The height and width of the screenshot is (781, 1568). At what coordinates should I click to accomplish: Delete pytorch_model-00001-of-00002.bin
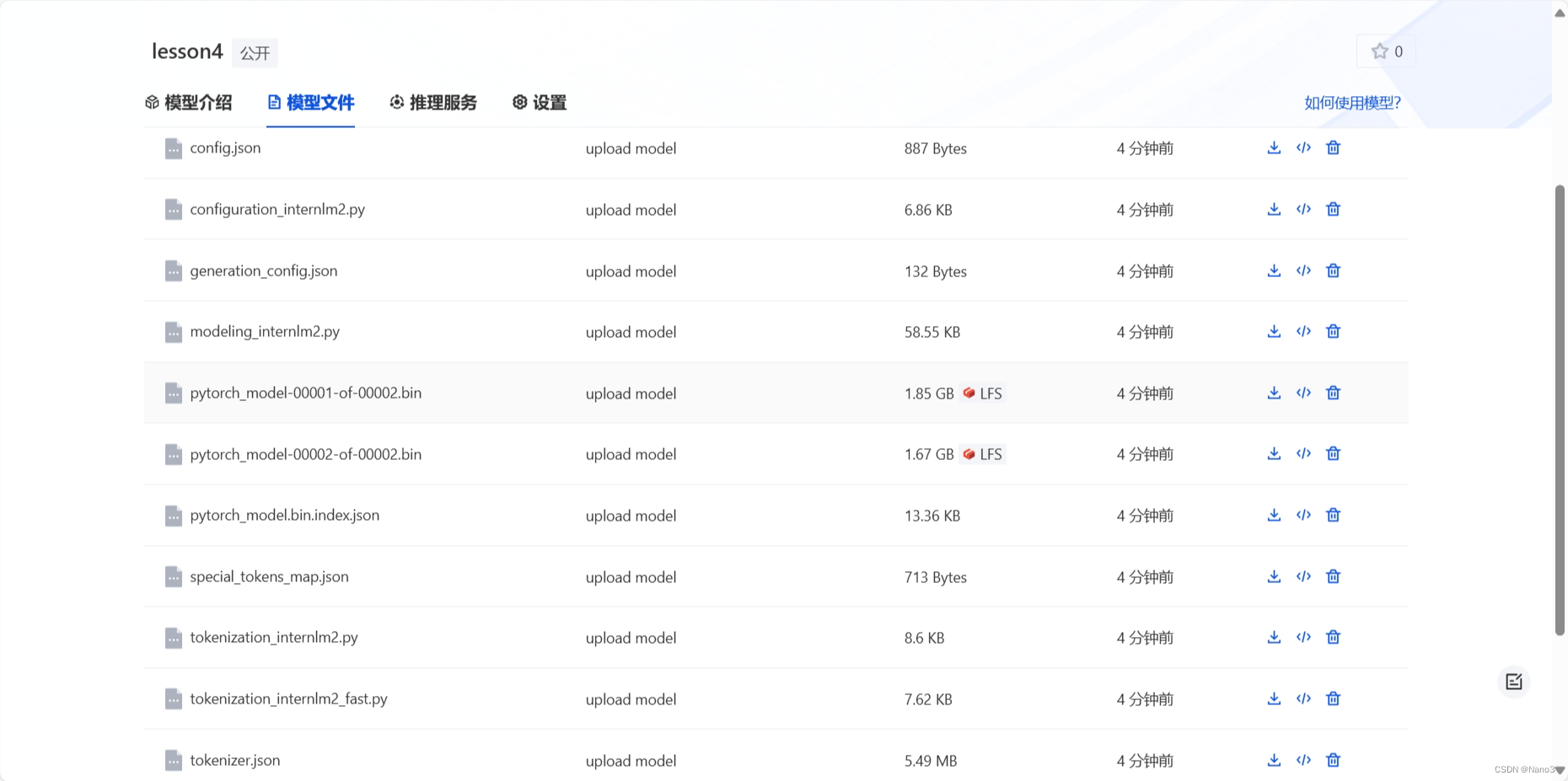coord(1333,393)
